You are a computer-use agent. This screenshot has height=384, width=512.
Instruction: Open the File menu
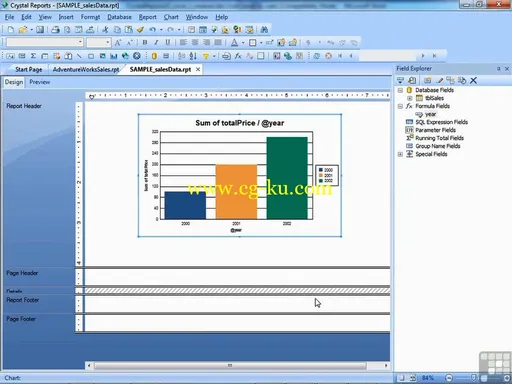[x=9, y=17]
